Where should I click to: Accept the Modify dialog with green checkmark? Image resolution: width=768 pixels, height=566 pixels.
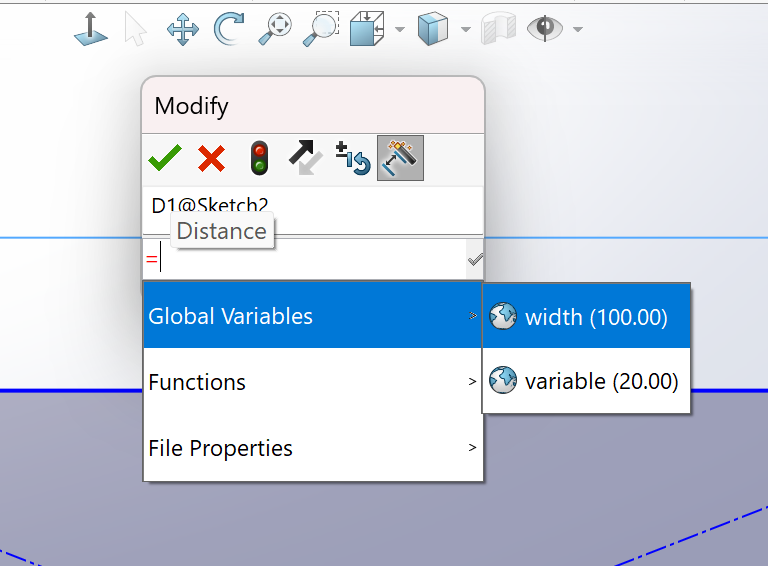pyautogui.click(x=165, y=158)
